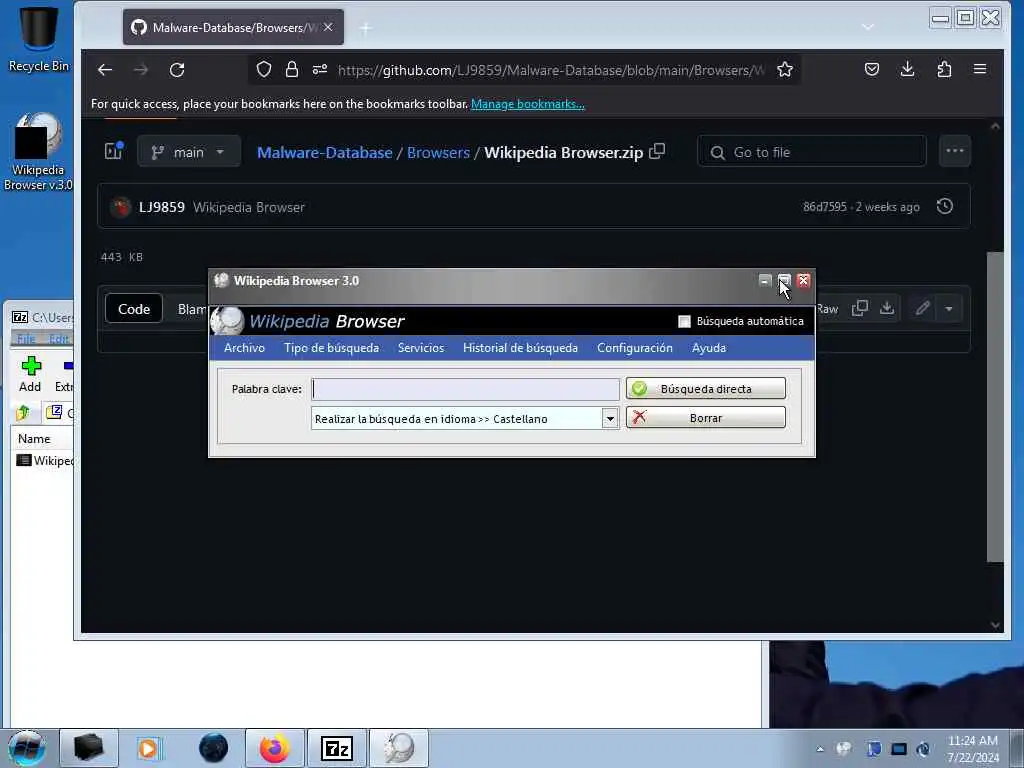1024x768 pixels.
Task: Click the Save to Pocket icon
Action: click(872, 69)
